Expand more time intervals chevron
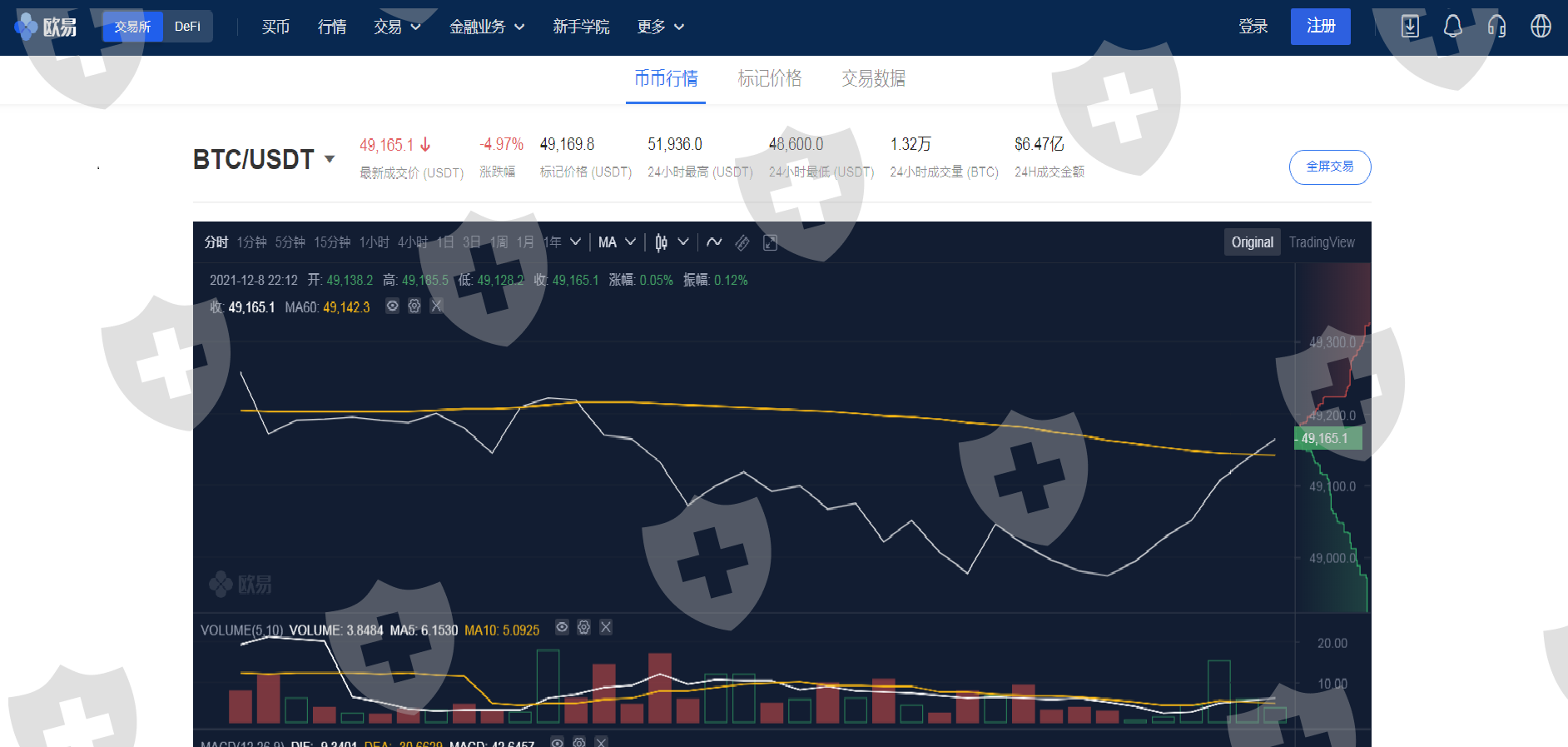Image resolution: width=1568 pixels, height=747 pixels. (x=575, y=242)
